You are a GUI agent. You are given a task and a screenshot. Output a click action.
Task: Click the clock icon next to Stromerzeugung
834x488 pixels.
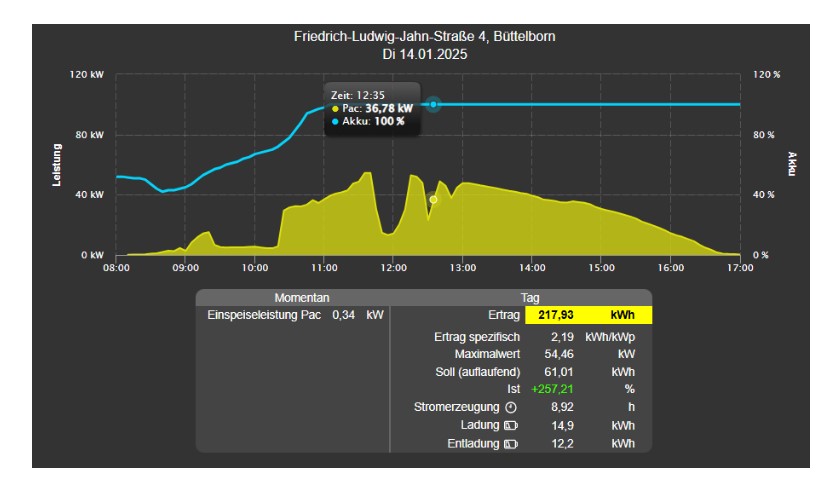(x=510, y=408)
